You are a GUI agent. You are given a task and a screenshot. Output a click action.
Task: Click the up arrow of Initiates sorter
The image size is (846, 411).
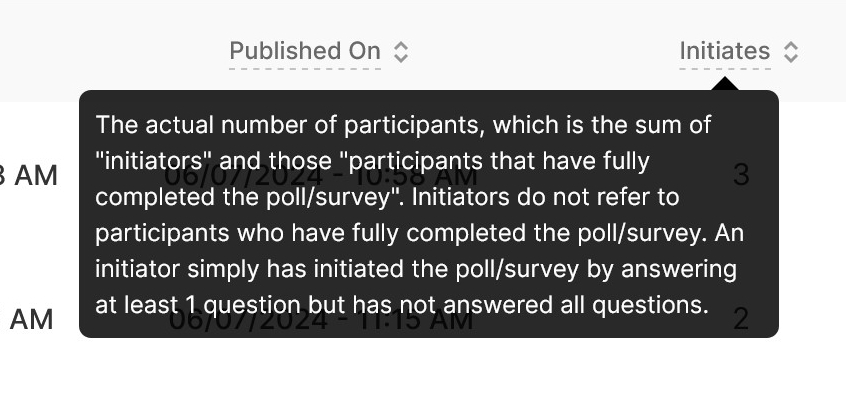point(791,45)
